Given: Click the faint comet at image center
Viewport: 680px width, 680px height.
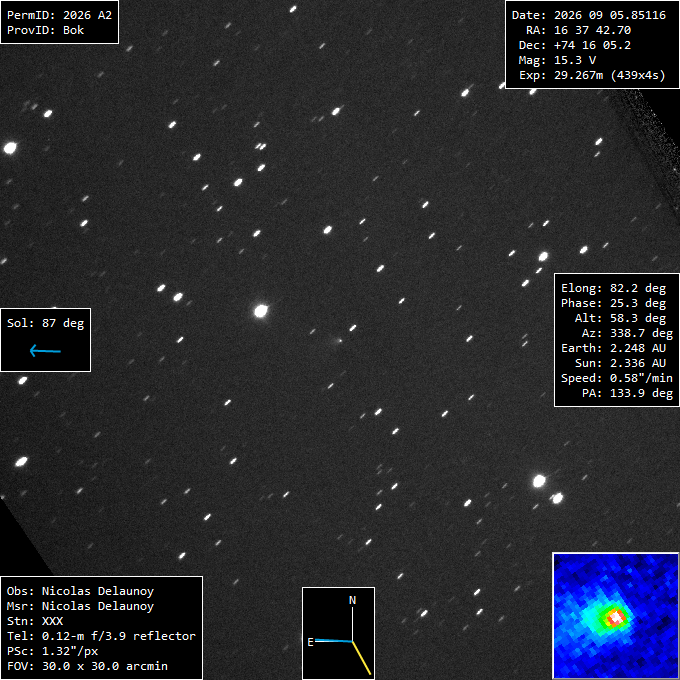Looking at the screenshot, I should (x=339, y=341).
